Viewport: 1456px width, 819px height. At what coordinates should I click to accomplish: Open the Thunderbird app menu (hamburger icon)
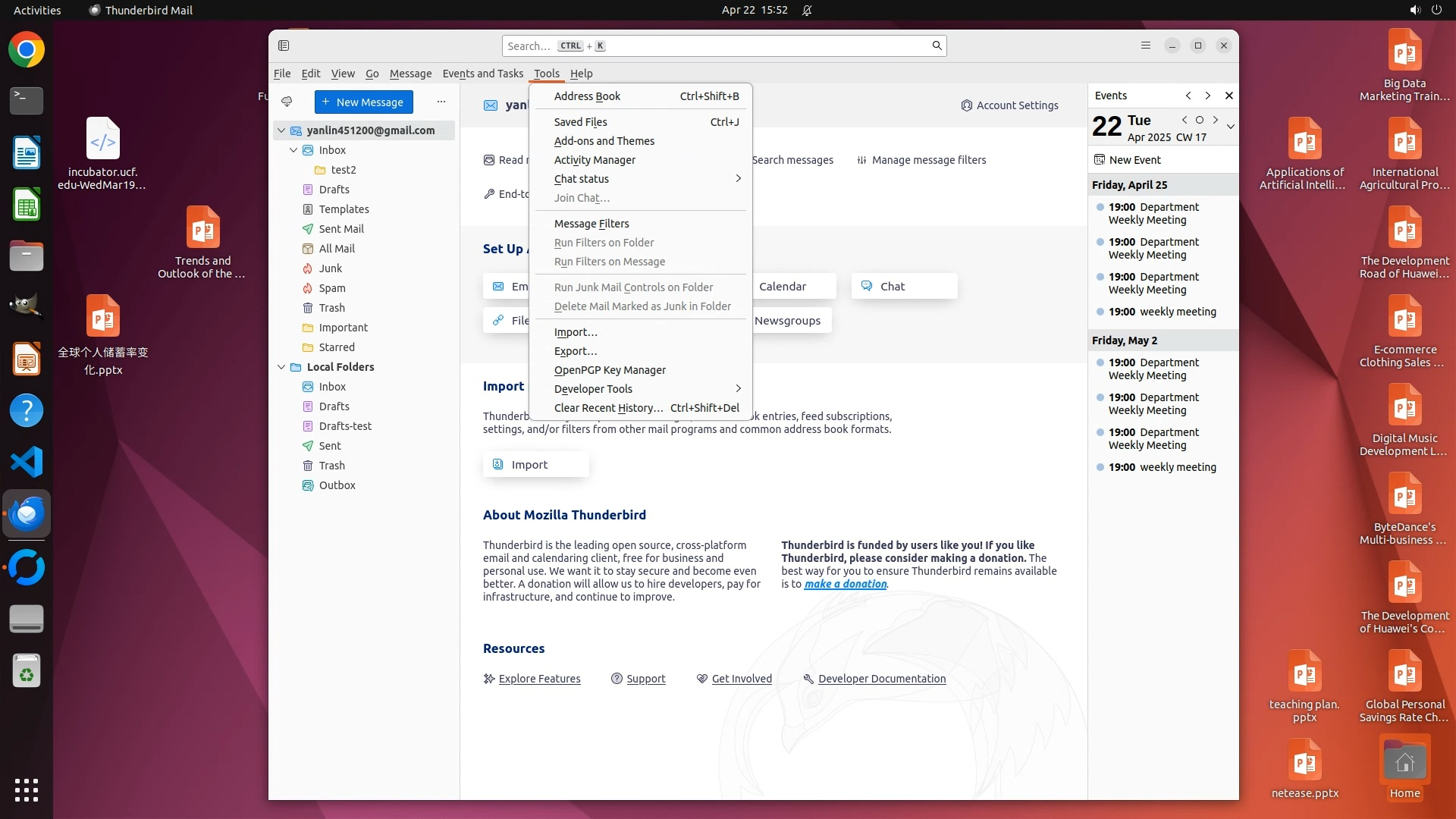point(1146,45)
